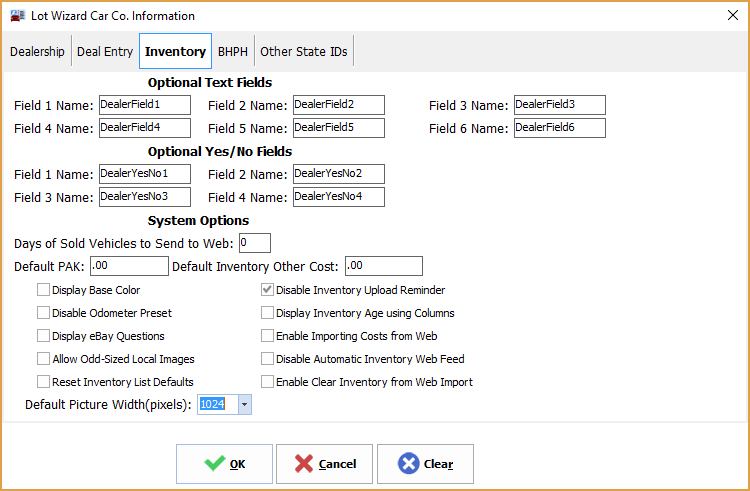Edit the Default PAK amount field
Screen dimensions: 750x491
click(129, 266)
